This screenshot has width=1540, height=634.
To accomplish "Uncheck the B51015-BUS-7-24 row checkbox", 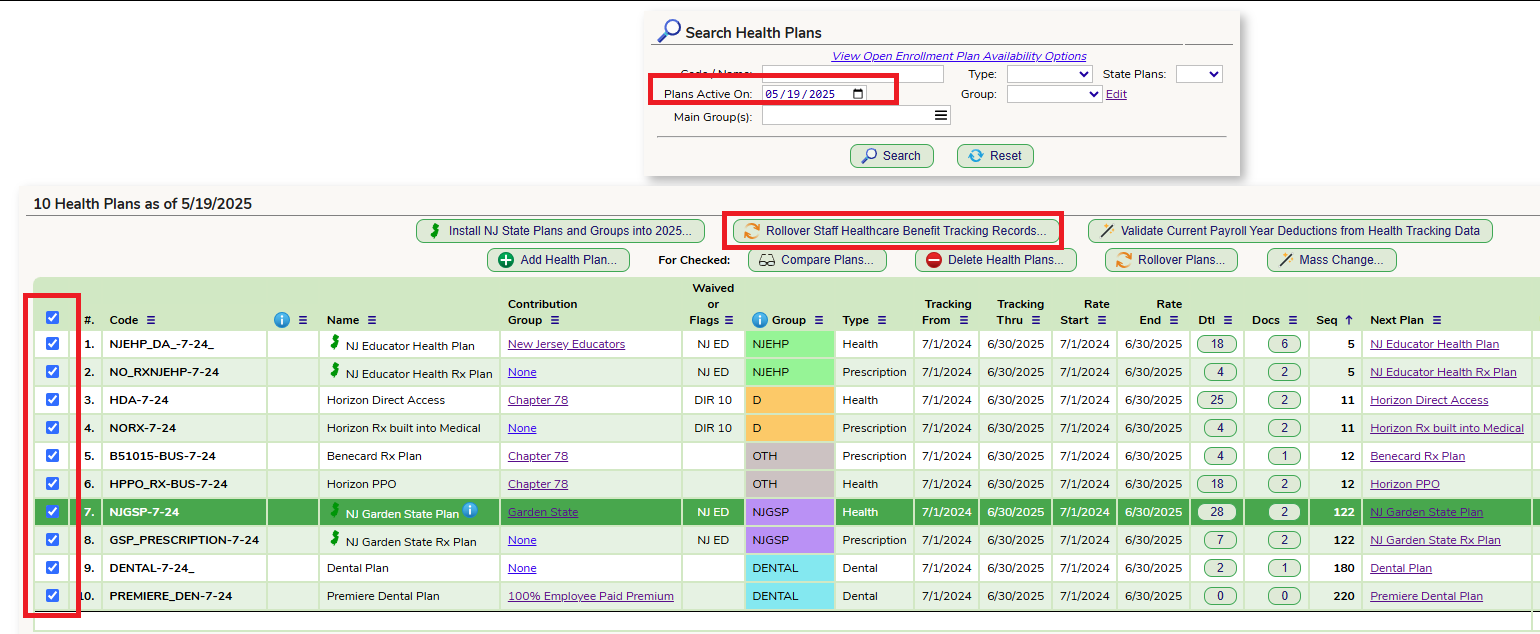I will coord(53,455).
